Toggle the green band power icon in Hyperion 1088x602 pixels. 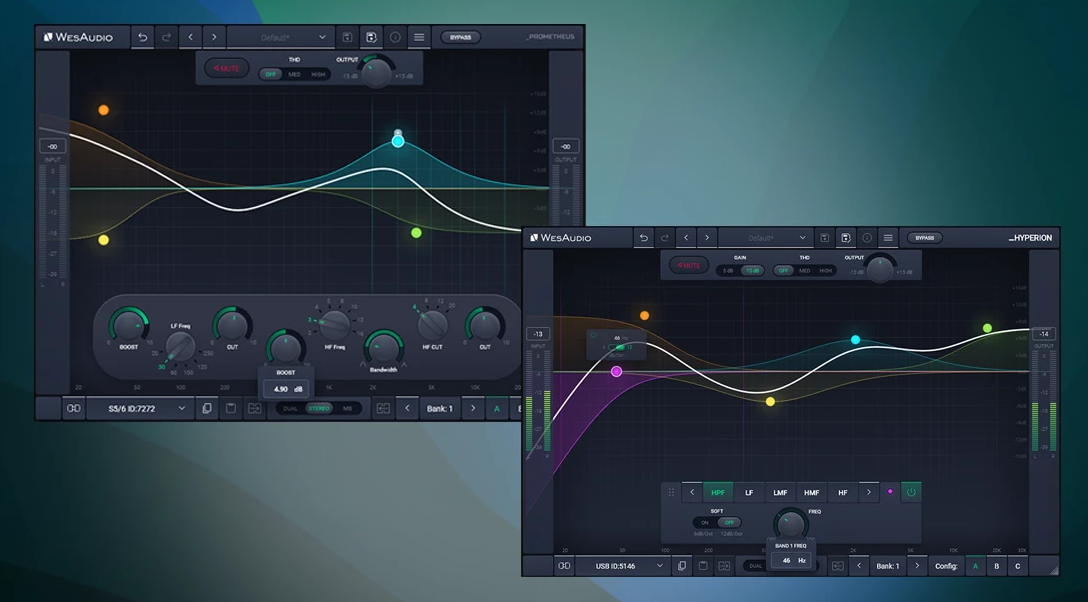[910, 492]
